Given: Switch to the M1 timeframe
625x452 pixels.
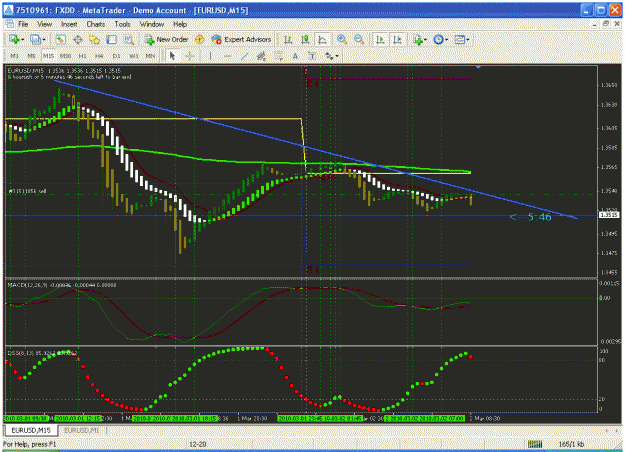Looking at the screenshot, I should coord(15,56).
